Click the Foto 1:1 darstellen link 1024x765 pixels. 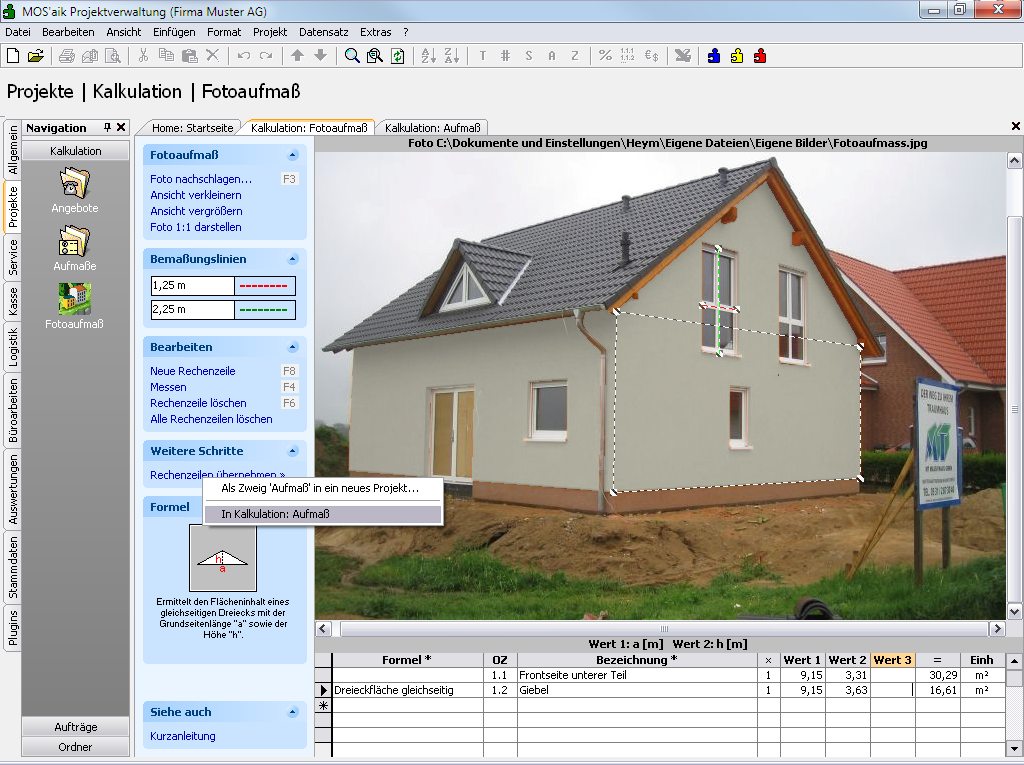click(196, 227)
